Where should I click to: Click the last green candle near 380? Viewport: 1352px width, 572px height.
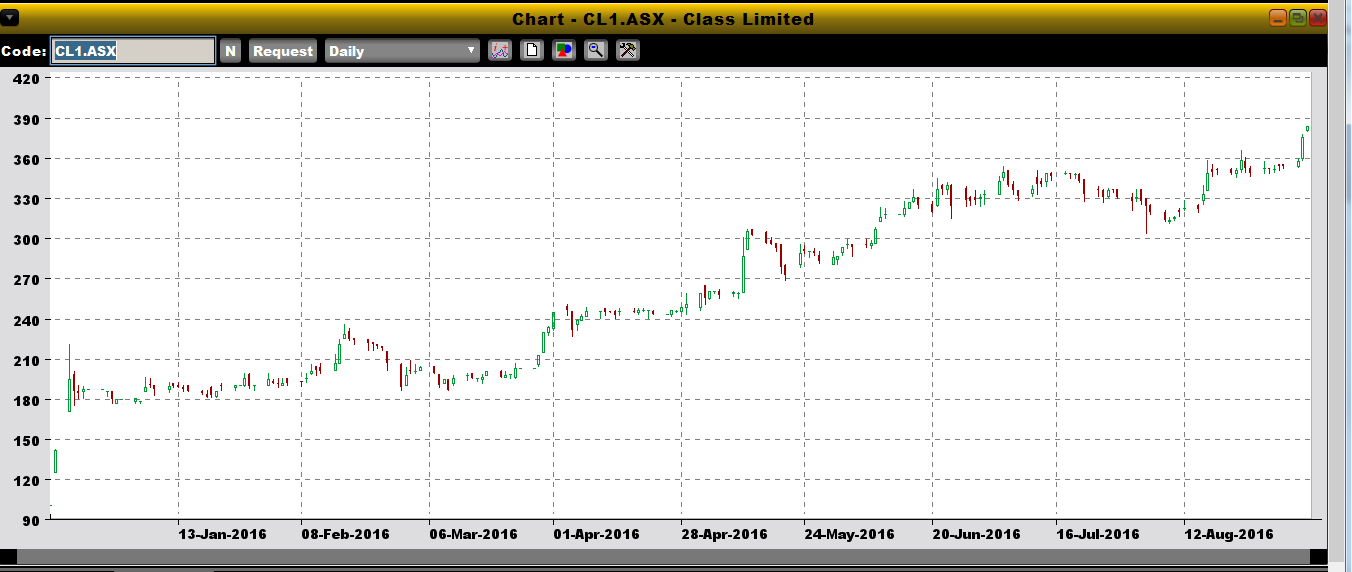click(x=1308, y=128)
